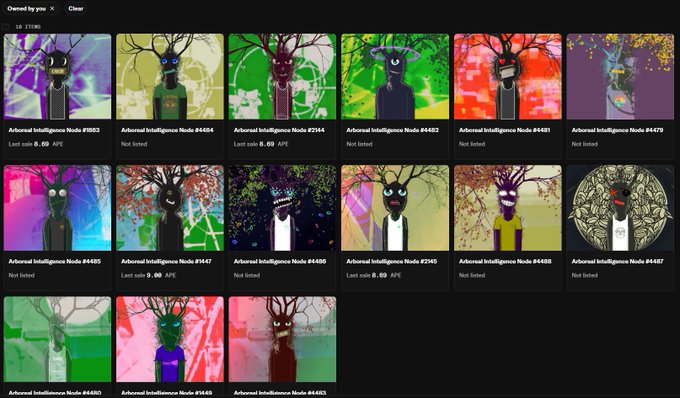The width and height of the screenshot is (680, 398).
Task: Click the 10 ITEMS count text
Action: click(28, 27)
